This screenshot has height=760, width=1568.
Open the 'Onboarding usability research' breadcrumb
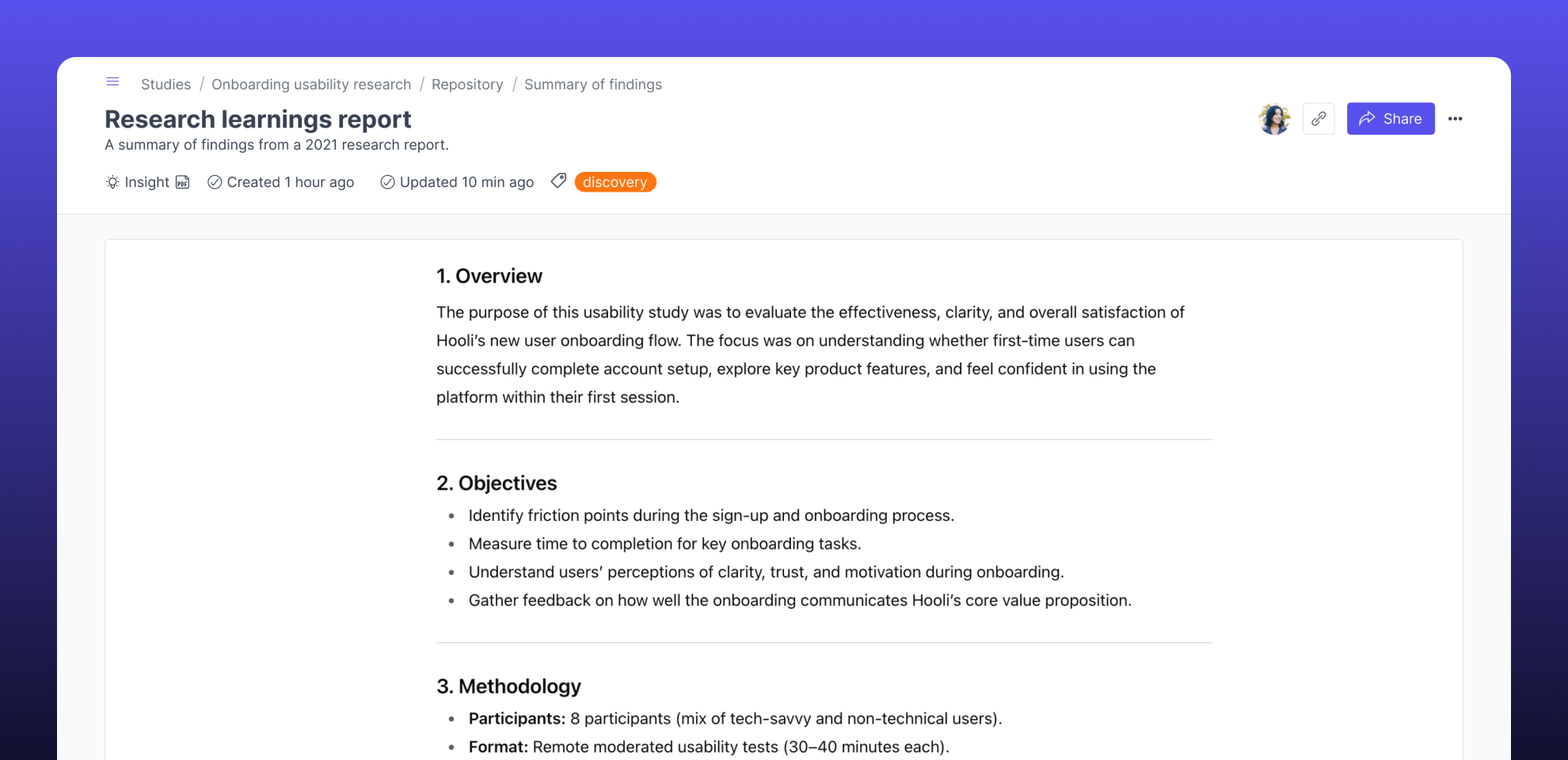311,84
